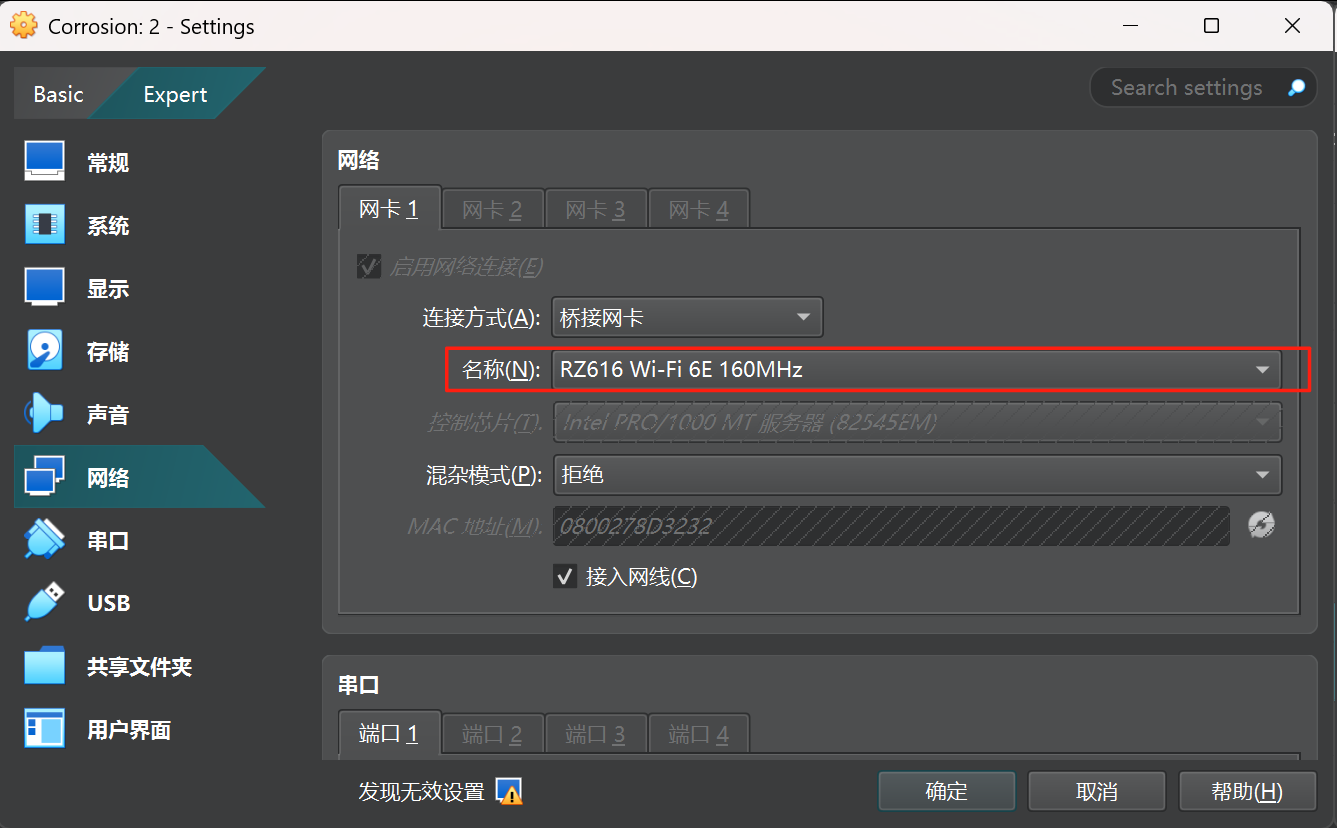Open the 常规 (General) settings icon
The height and width of the screenshot is (828, 1337).
(x=44, y=162)
